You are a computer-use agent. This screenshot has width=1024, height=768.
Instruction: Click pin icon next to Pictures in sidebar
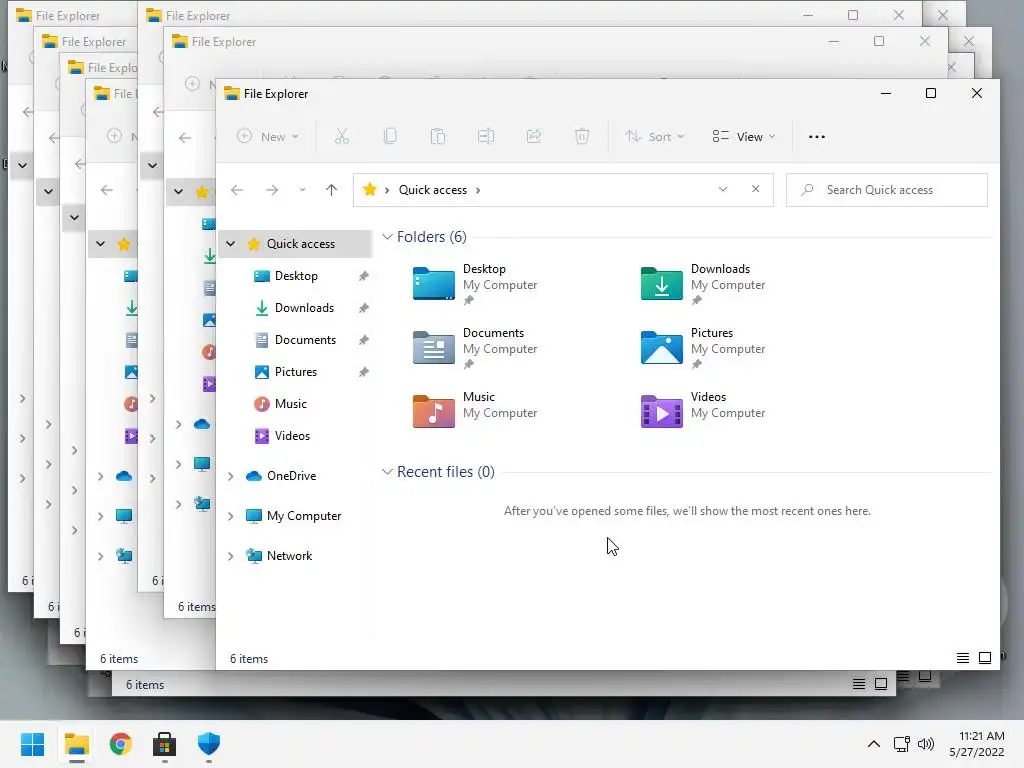pos(364,372)
